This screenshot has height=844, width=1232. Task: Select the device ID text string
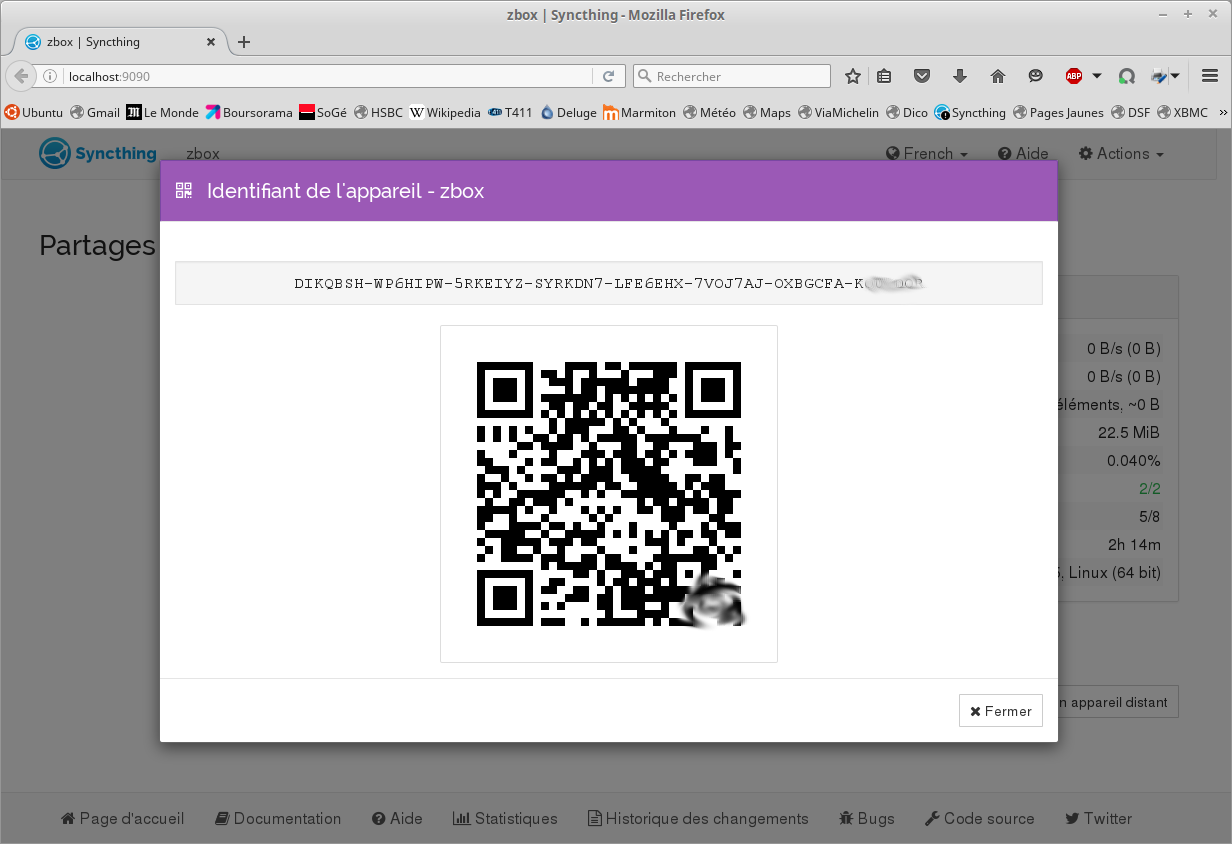(x=608, y=284)
